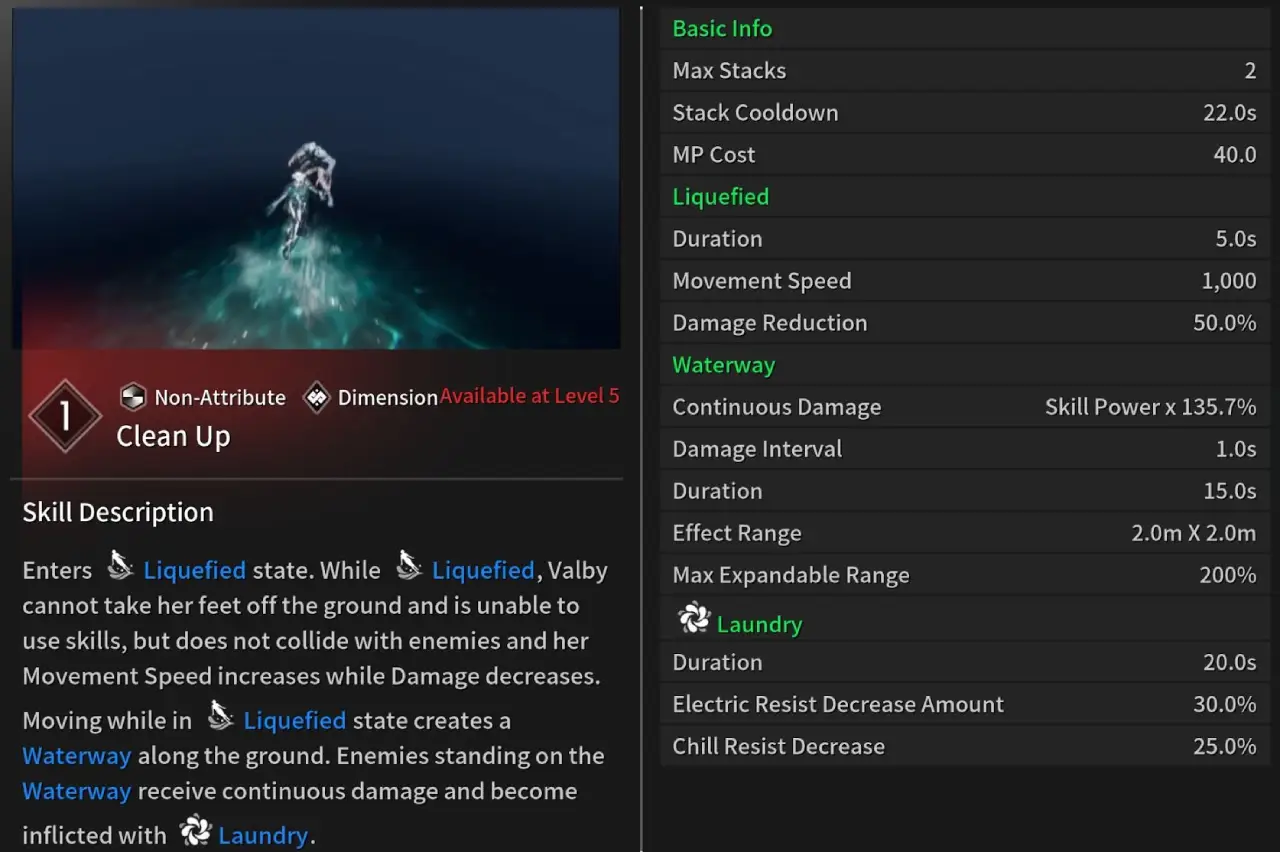
Task: Click Liquefied icon after "Moving while in"
Action: click(x=220, y=718)
